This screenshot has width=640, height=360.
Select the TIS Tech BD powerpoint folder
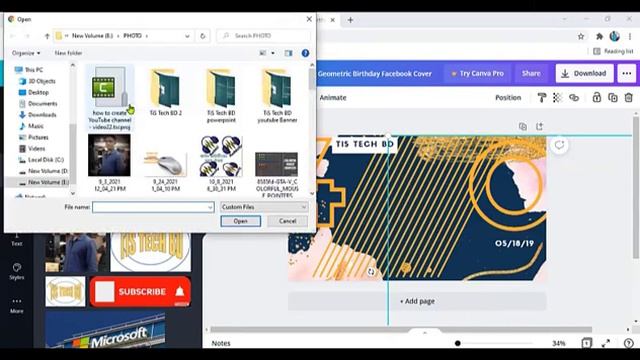click(221, 96)
